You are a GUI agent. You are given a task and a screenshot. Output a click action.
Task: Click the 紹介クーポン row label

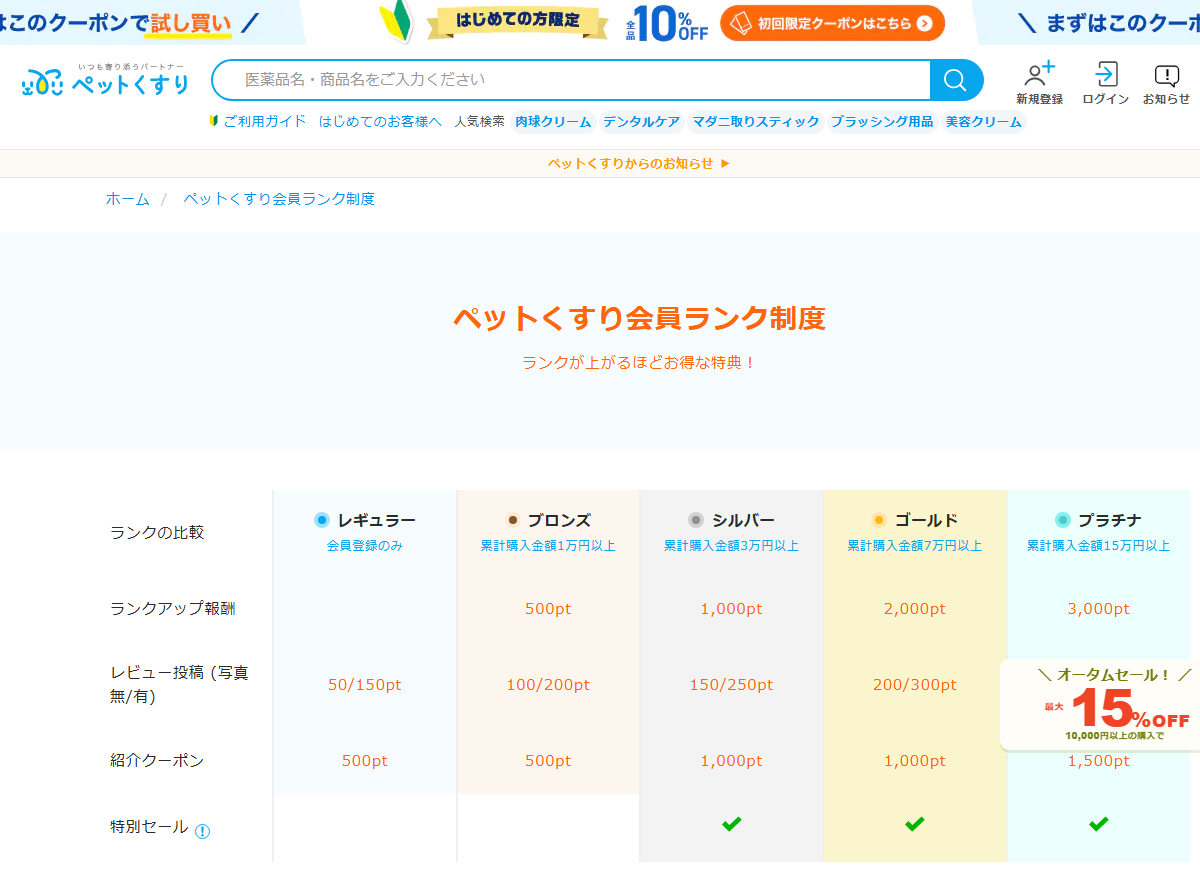(x=157, y=760)
